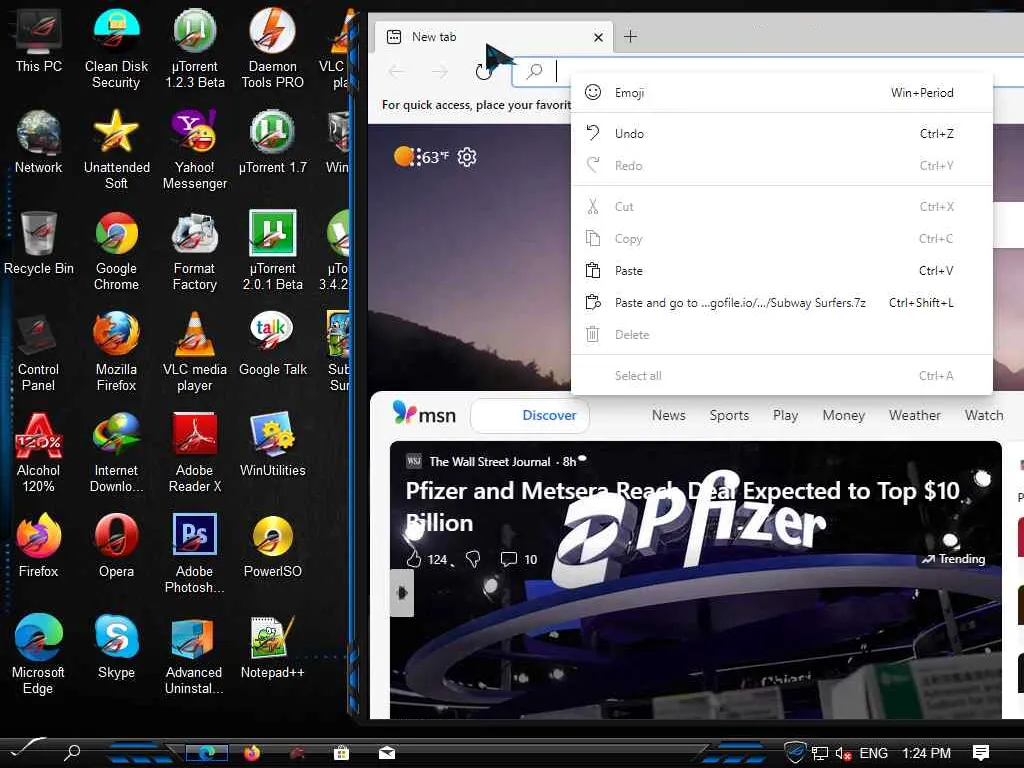Launch PowerISO desktop icon

point(272,546)
